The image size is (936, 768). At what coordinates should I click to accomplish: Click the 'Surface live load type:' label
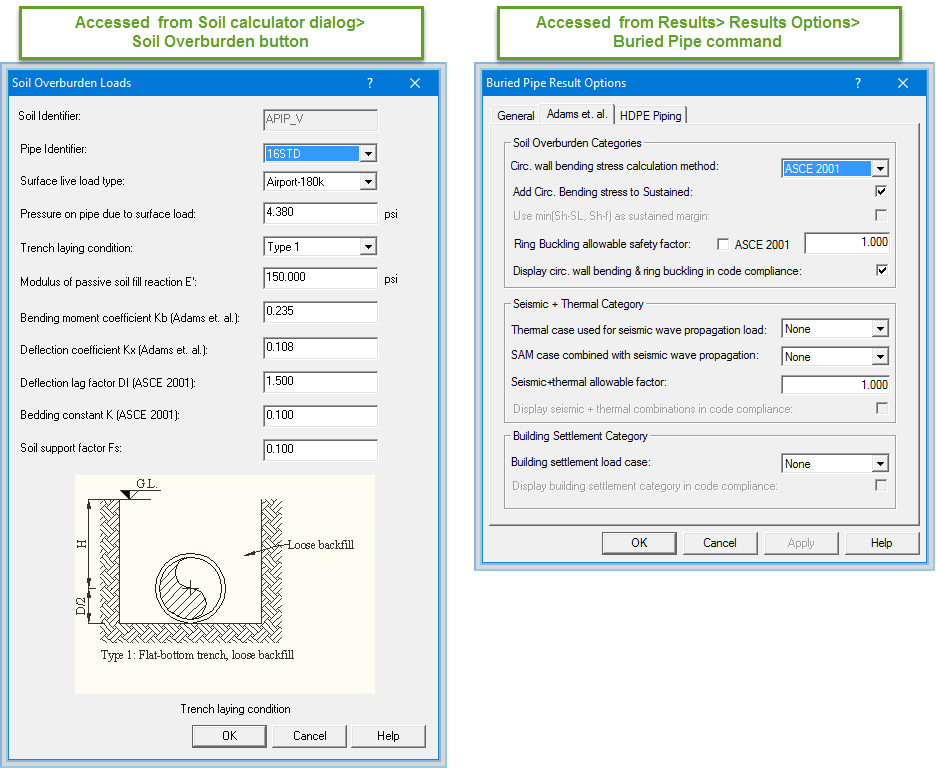(x=72, y=181)
